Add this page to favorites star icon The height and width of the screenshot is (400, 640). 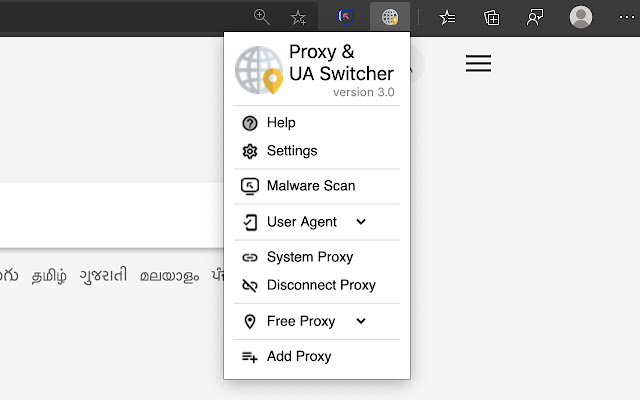pos(298,18)
